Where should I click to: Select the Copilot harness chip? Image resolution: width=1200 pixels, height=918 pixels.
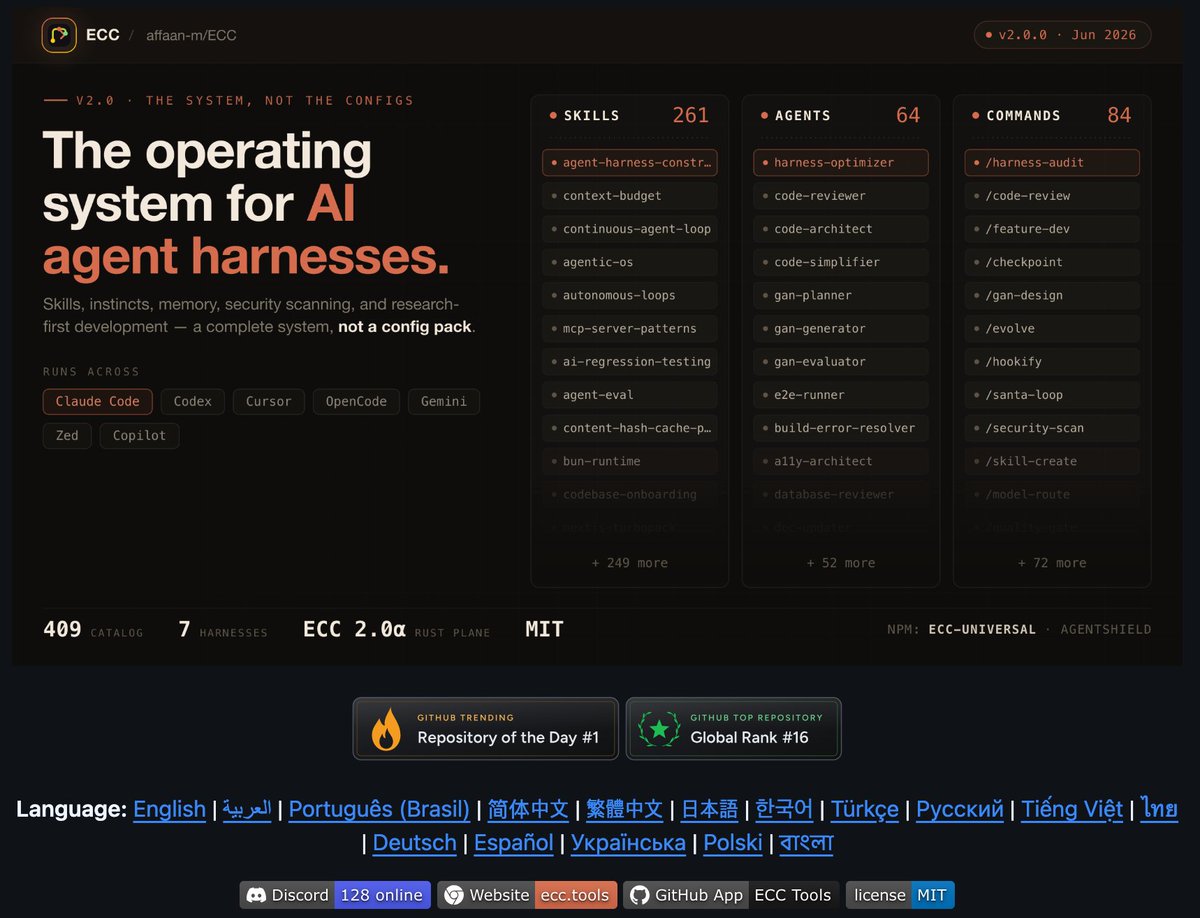click(x=140, y=436)
